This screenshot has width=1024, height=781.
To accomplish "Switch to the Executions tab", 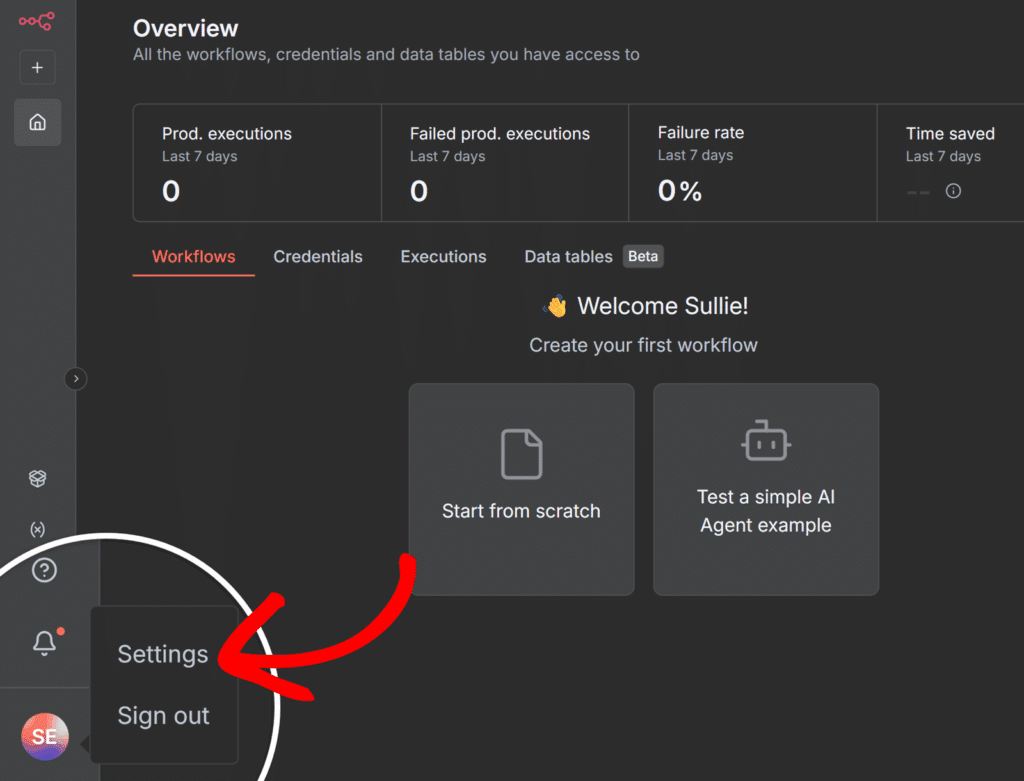I will coord(443,257).
